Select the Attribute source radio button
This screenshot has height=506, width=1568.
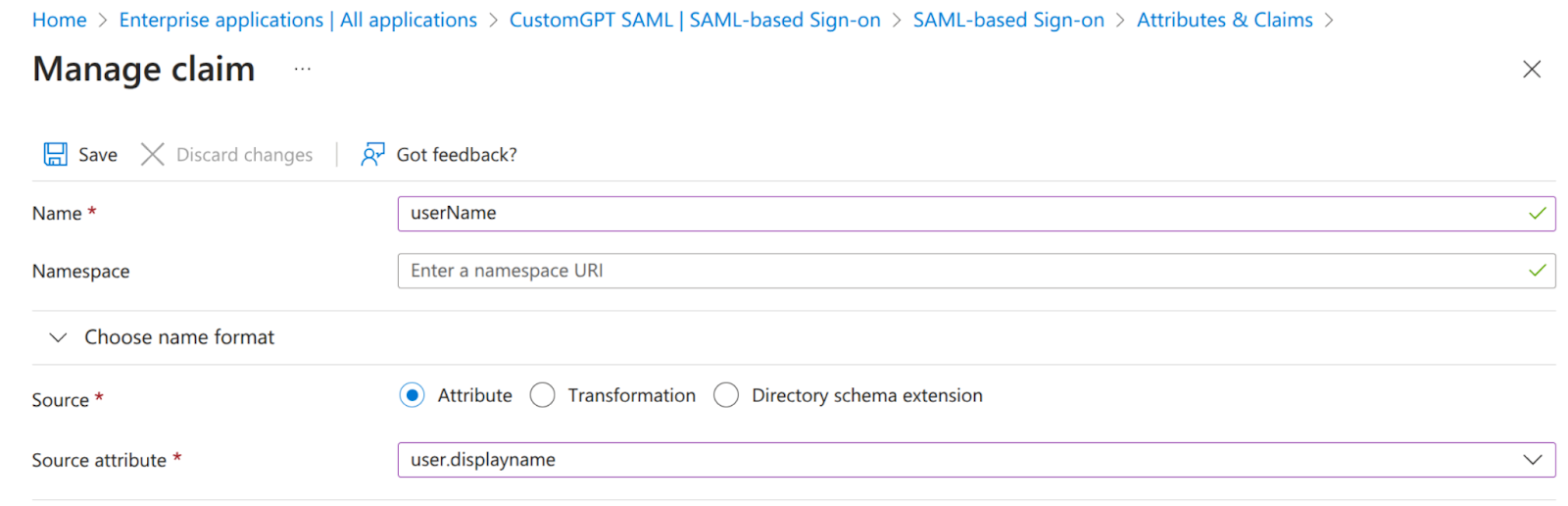click(x=413, y=395)
